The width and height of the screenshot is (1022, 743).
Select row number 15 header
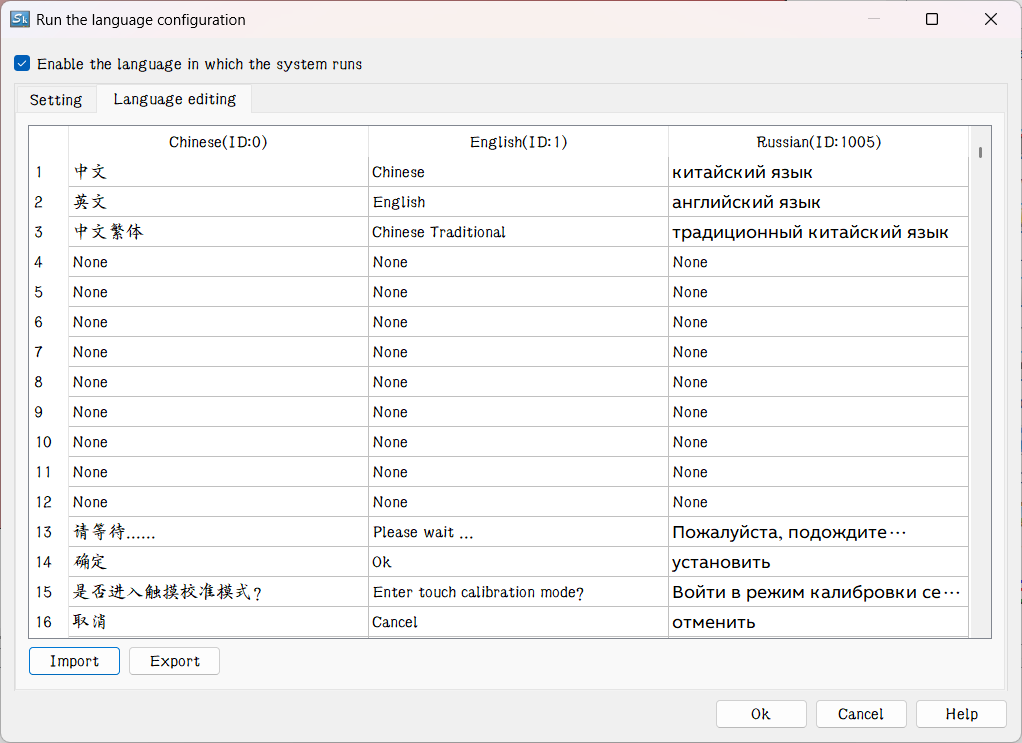click(x=44, y=592)
